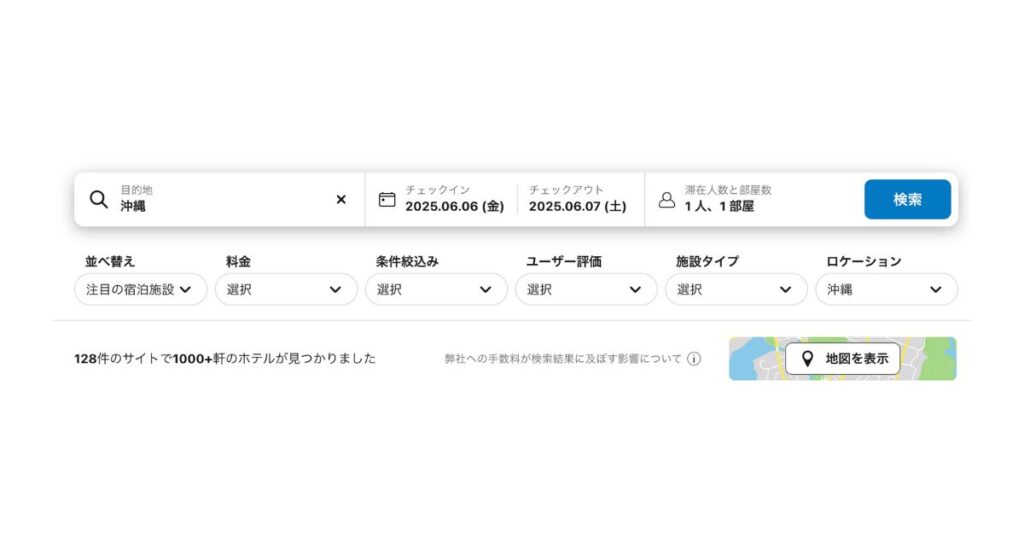This screenshot has width=1024, height=538.
Task: Click the 128件のサイト results text
Action: coord(225,358)
